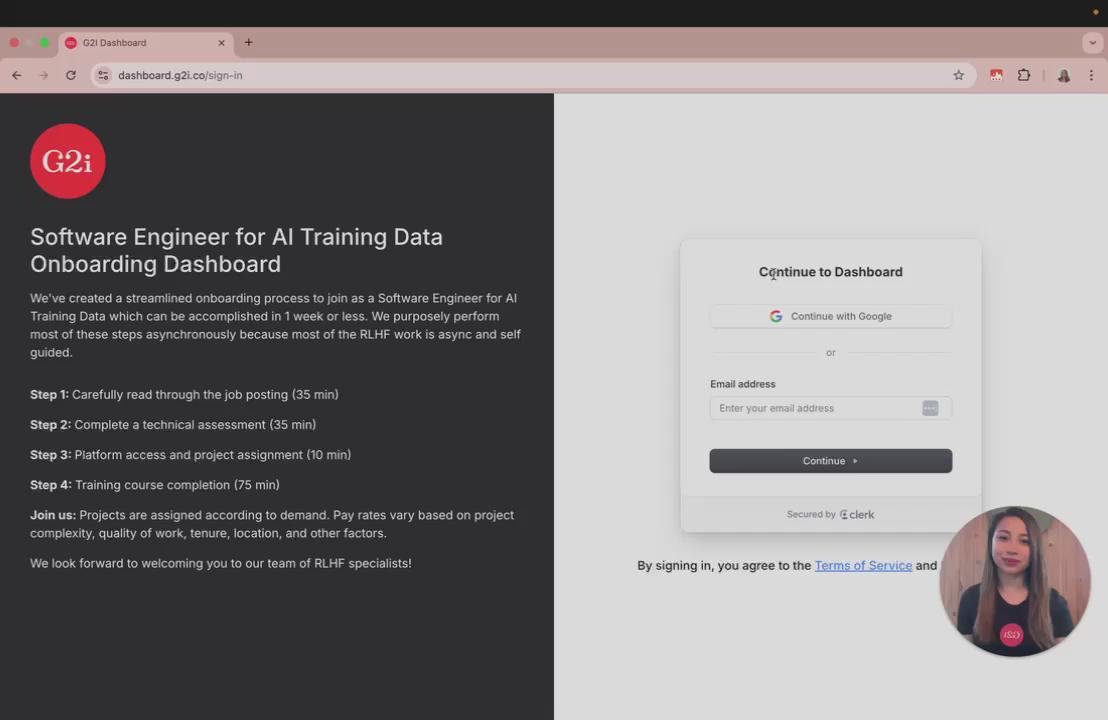Click the browser forward arrow
The image size is (1108, 720).
tap(44, 75)
